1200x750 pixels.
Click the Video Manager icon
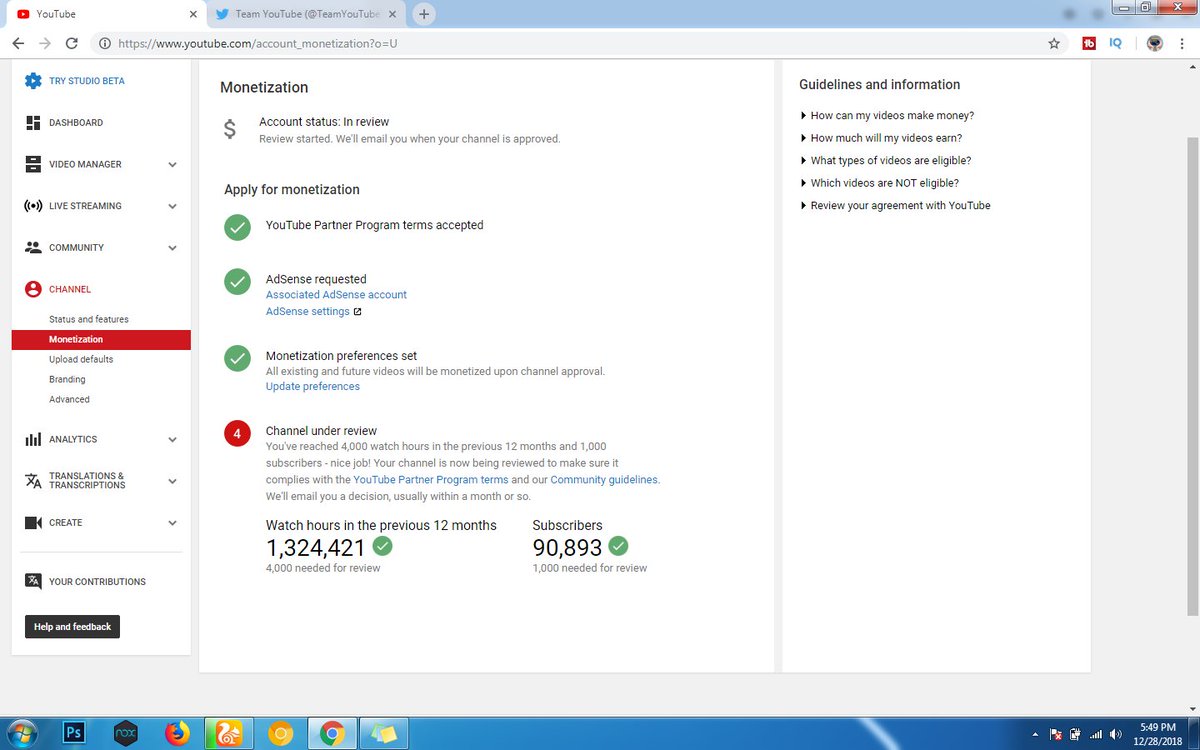tap(33, 164)
